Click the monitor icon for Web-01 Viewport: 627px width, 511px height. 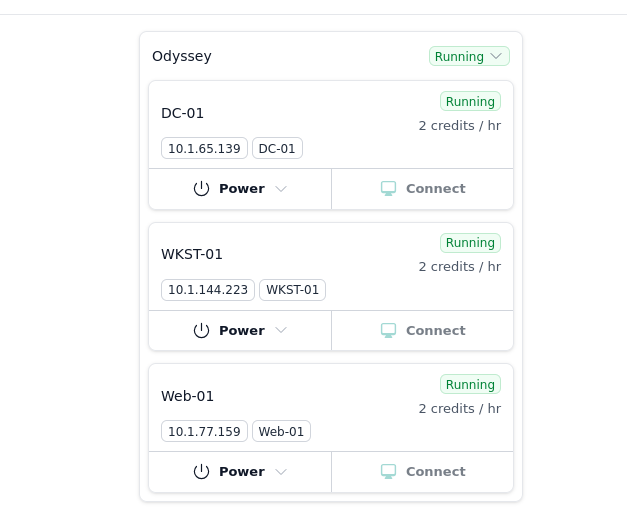[389, 472]
